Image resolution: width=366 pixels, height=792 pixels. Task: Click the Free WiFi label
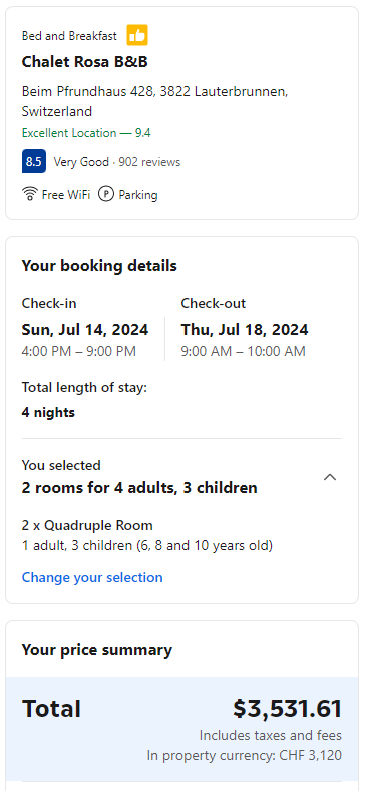point(66,195)
